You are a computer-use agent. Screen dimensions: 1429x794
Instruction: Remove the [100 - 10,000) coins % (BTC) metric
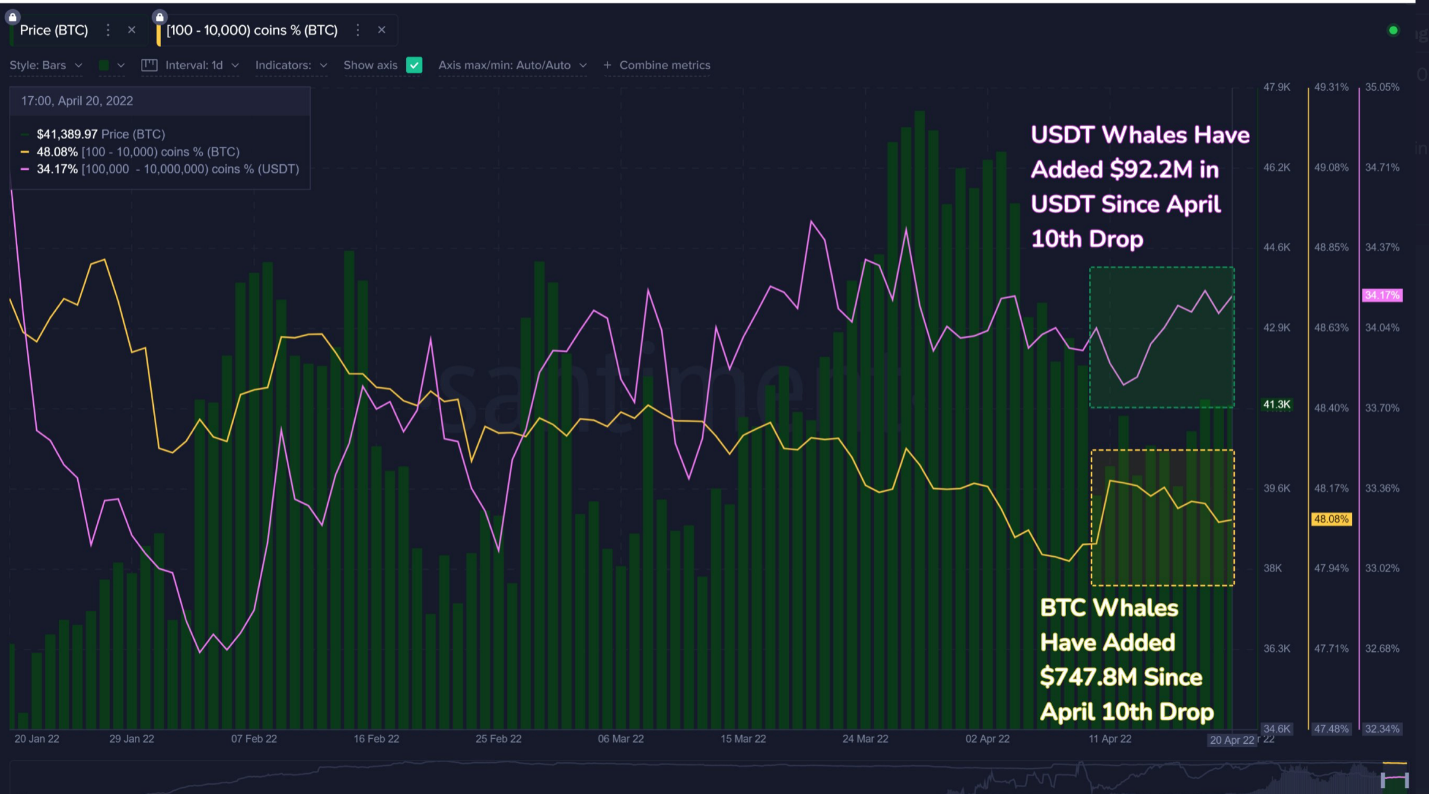pyautogui.click(x=381, y=30)
